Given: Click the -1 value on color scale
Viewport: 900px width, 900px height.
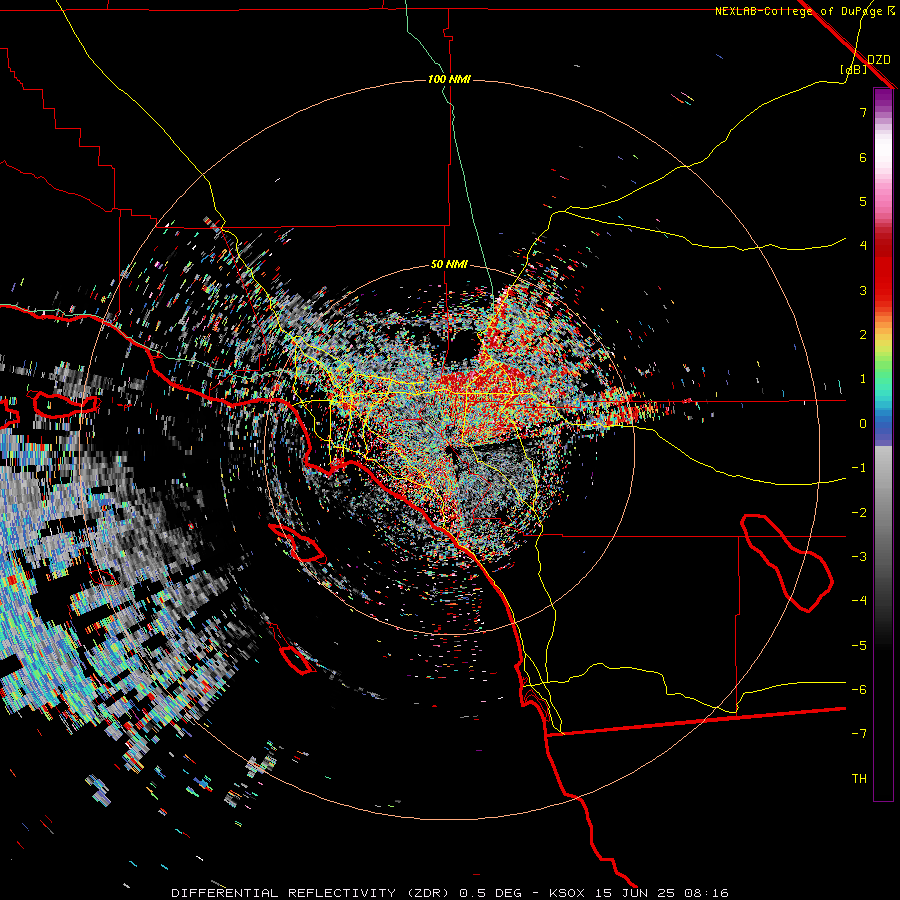Looking at the screenshot, I should tap(859, 468).
